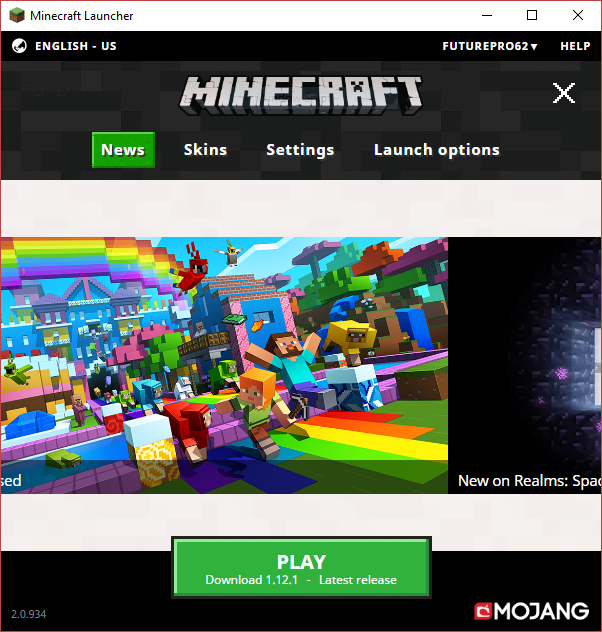Minimize the Minecraft Launcher window
This screenshot has height=632, width=602.
coord(487,15)
